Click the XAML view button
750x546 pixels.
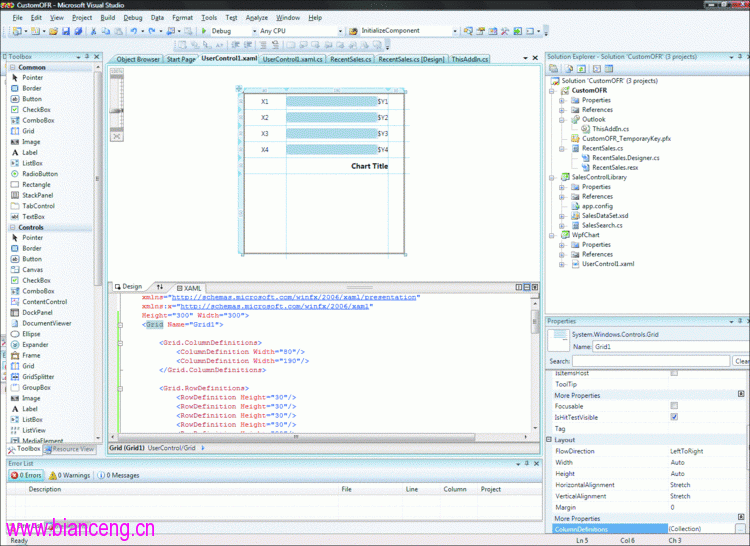[189, 288]
